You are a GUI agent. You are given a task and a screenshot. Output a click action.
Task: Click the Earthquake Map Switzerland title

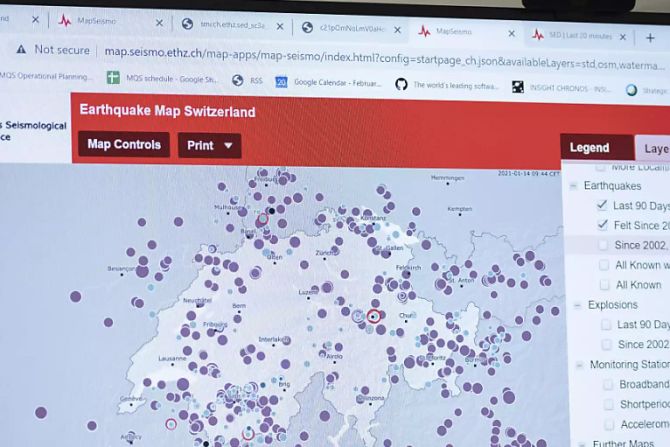(x=168, y=111)
